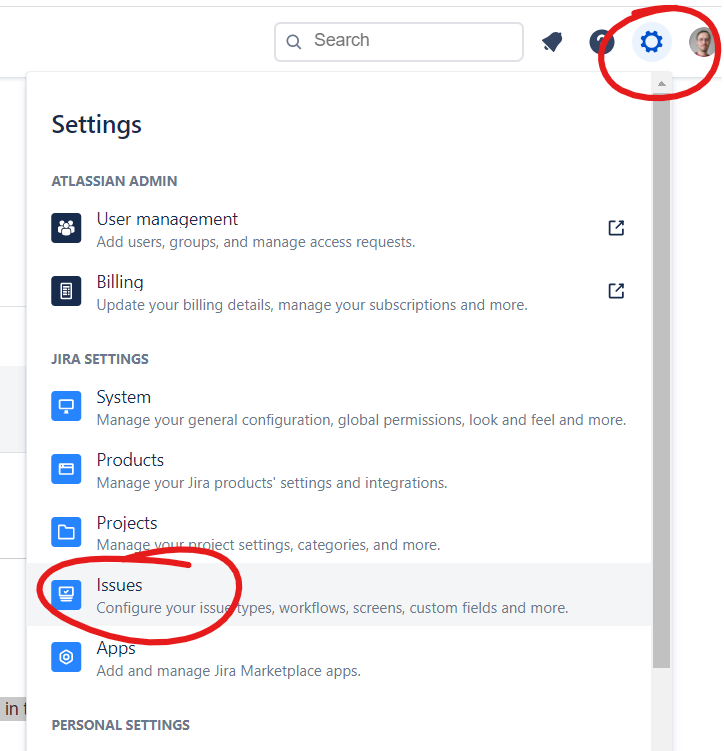Image resolution: width=724 pixels, height=751 pixels.
Task: Click the User management people icon
Action: [66, 228]
